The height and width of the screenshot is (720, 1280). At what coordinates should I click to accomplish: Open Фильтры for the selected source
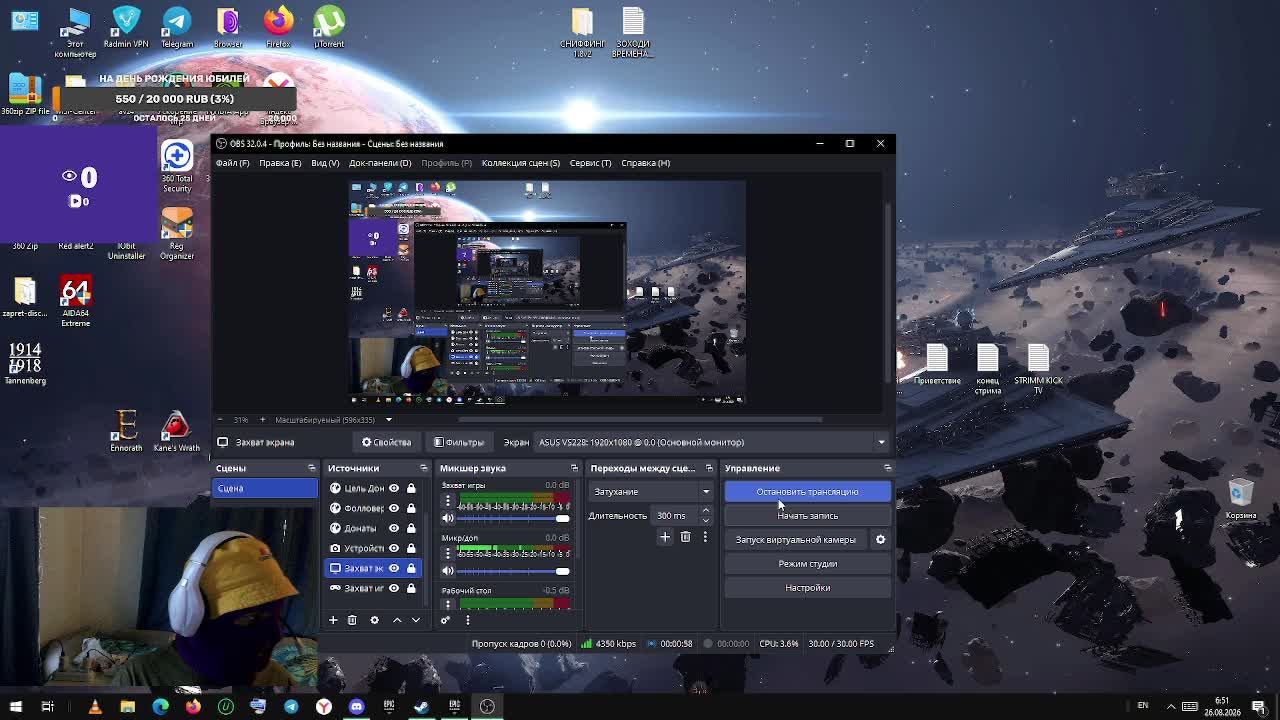(x=460, y=442)
